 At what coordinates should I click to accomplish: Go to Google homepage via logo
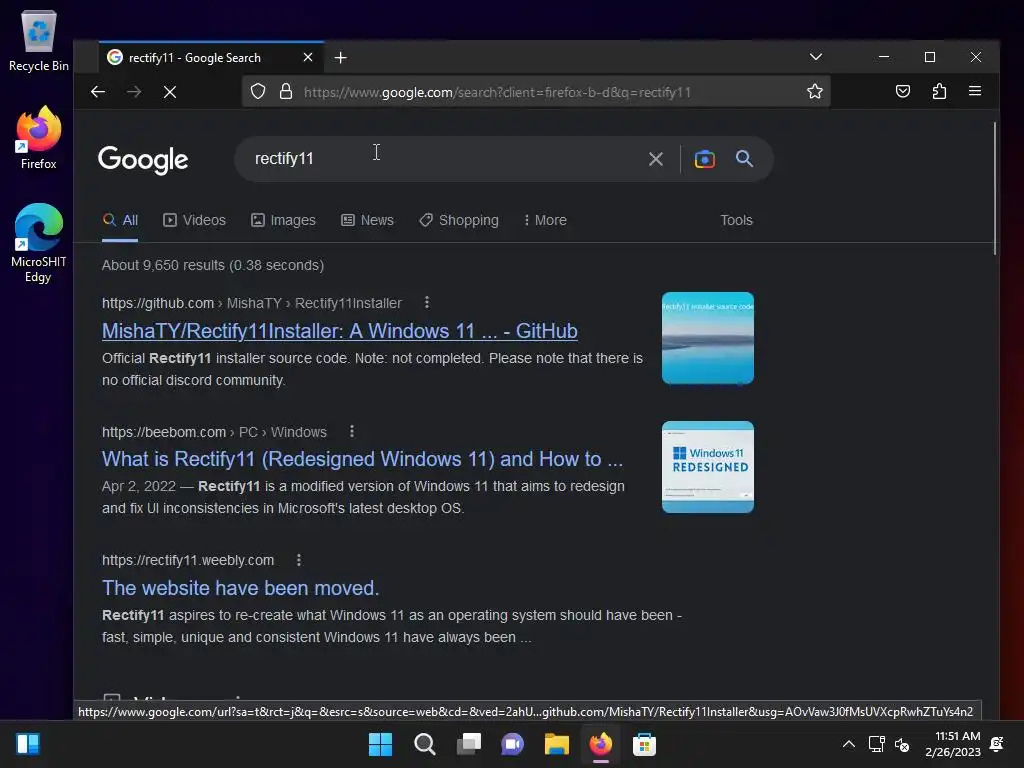pyautogui.click(x=143, y=160)
